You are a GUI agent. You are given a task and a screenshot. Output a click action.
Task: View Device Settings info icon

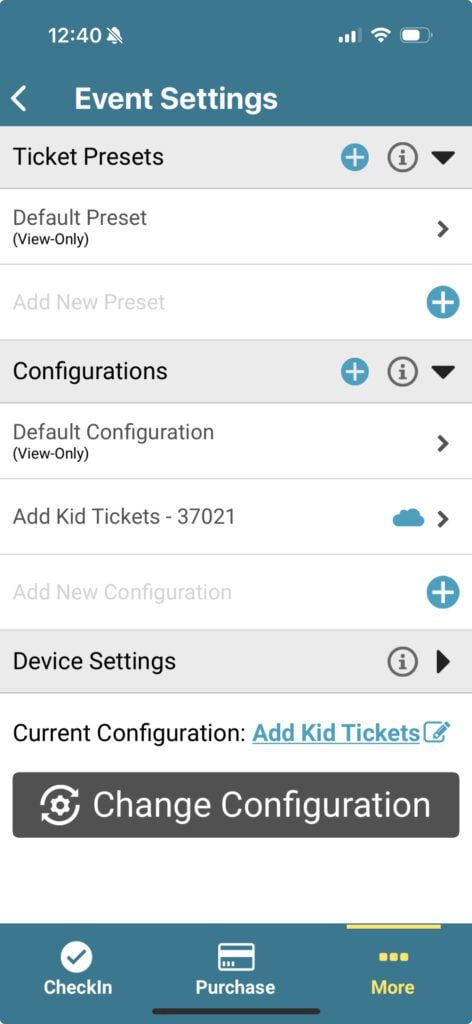[402, 662]
